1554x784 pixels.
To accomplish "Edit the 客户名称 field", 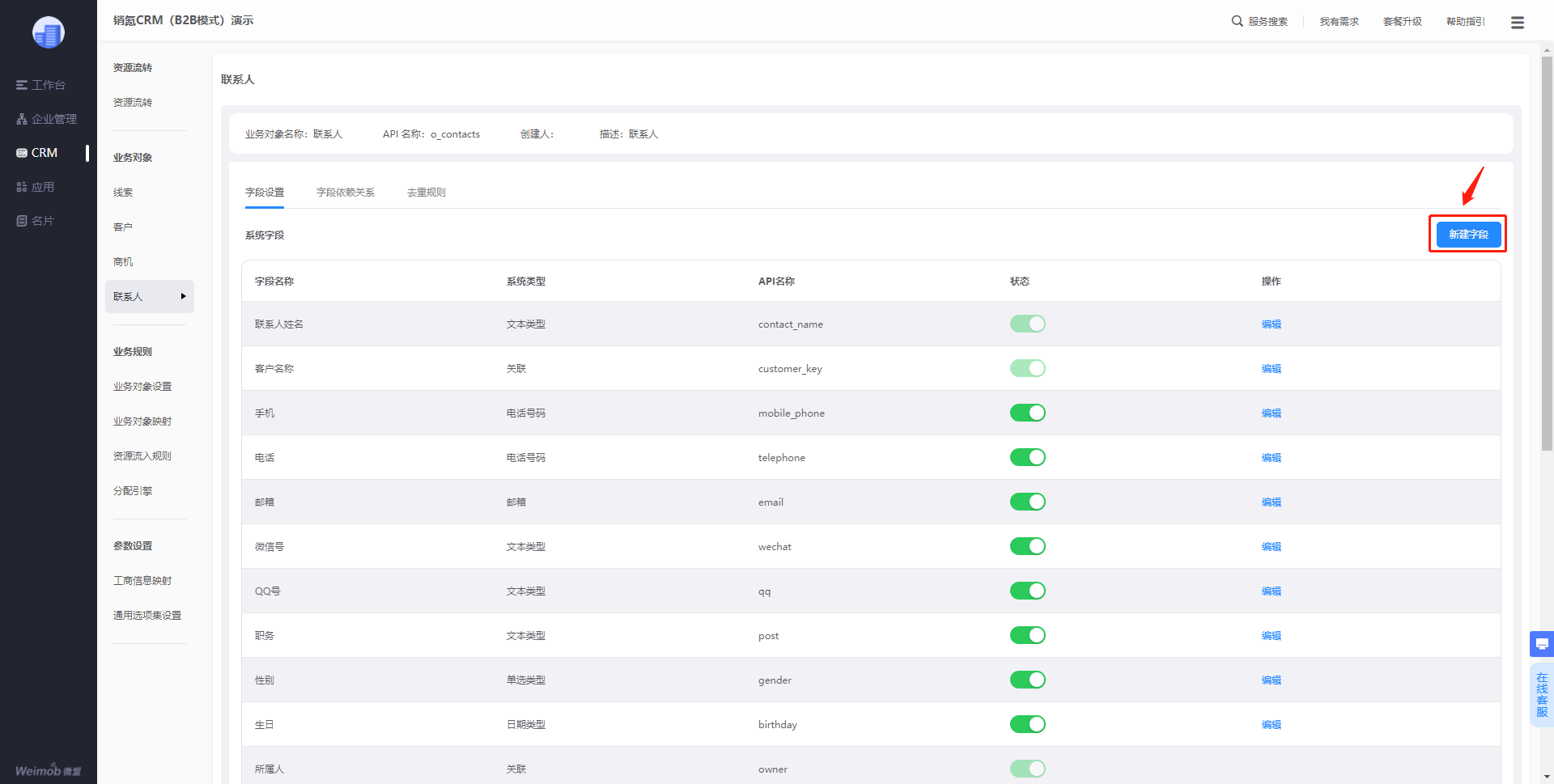I will (x=1272, y=369).
